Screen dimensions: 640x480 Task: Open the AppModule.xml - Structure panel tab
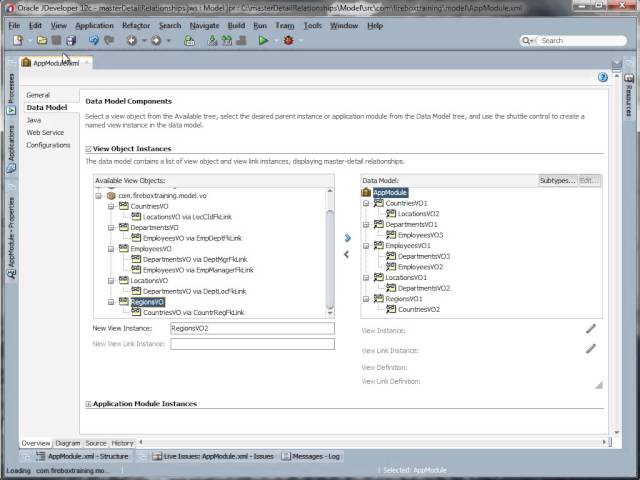pyautogui.click(x=82, y=456)
